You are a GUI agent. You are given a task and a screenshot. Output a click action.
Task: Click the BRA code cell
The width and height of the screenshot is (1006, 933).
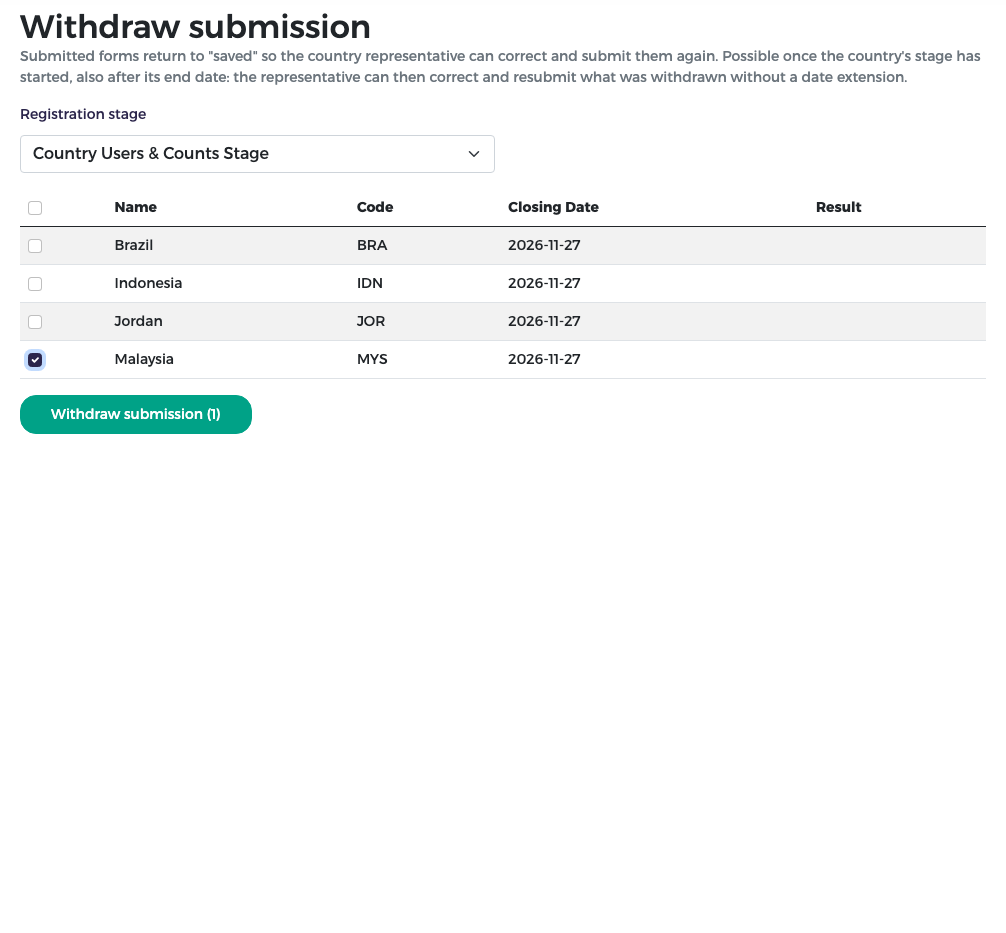tap(372, 245)
